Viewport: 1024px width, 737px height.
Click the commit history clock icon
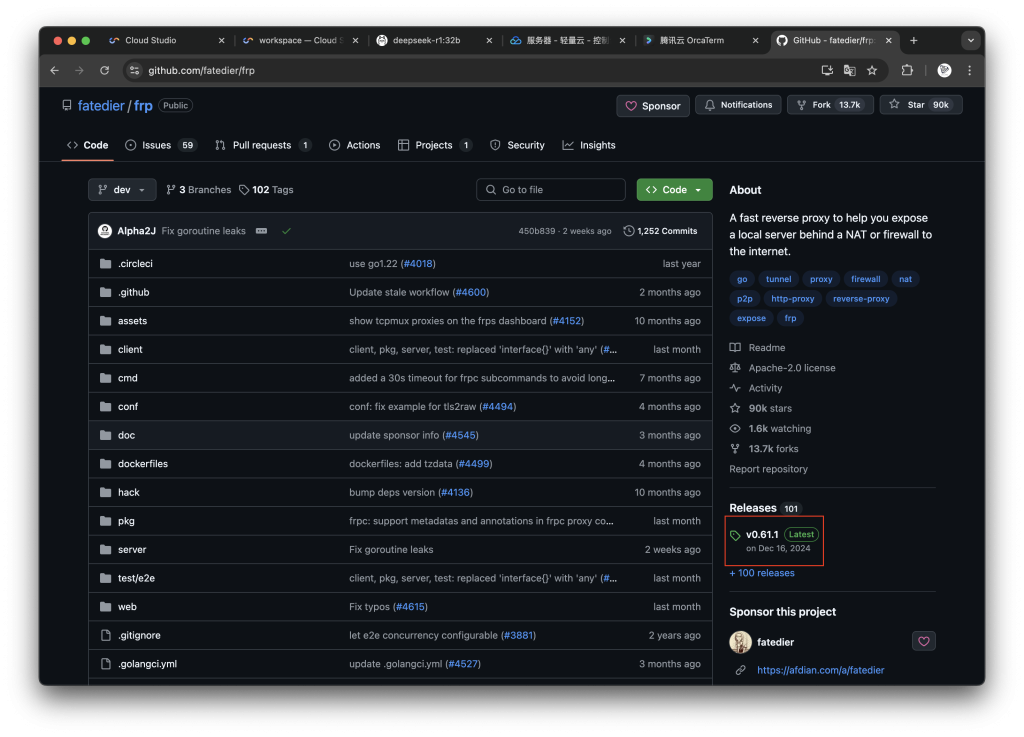[x=628, y=231]
